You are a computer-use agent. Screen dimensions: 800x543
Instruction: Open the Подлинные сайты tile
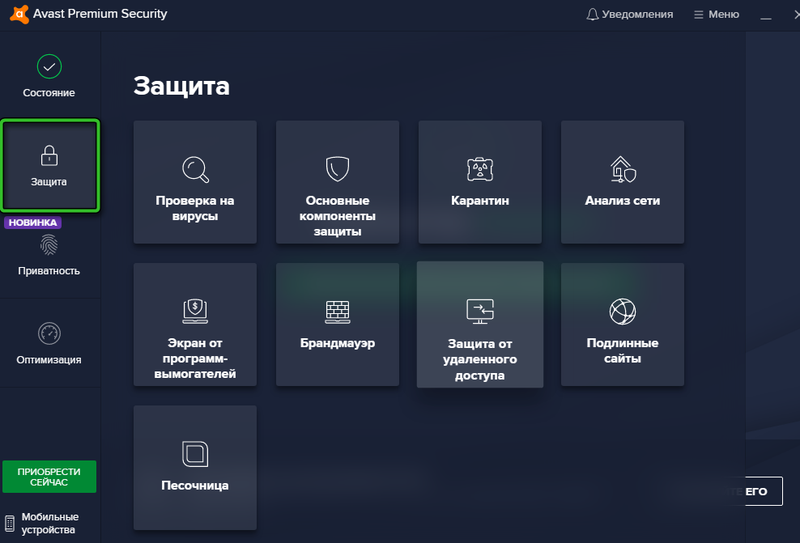pyautogui.click(x=622, y=325)
